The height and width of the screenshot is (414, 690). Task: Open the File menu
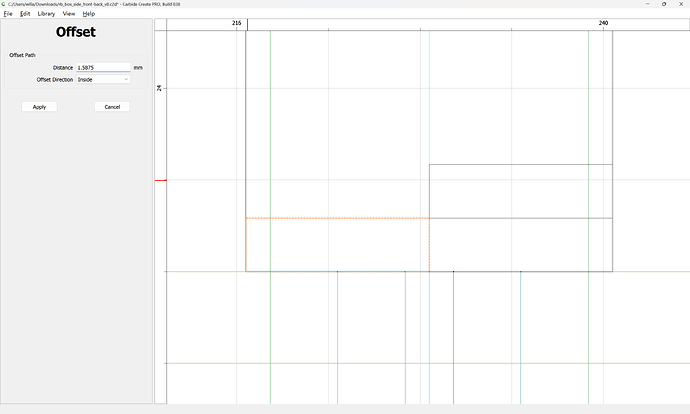tap(8, 14)
